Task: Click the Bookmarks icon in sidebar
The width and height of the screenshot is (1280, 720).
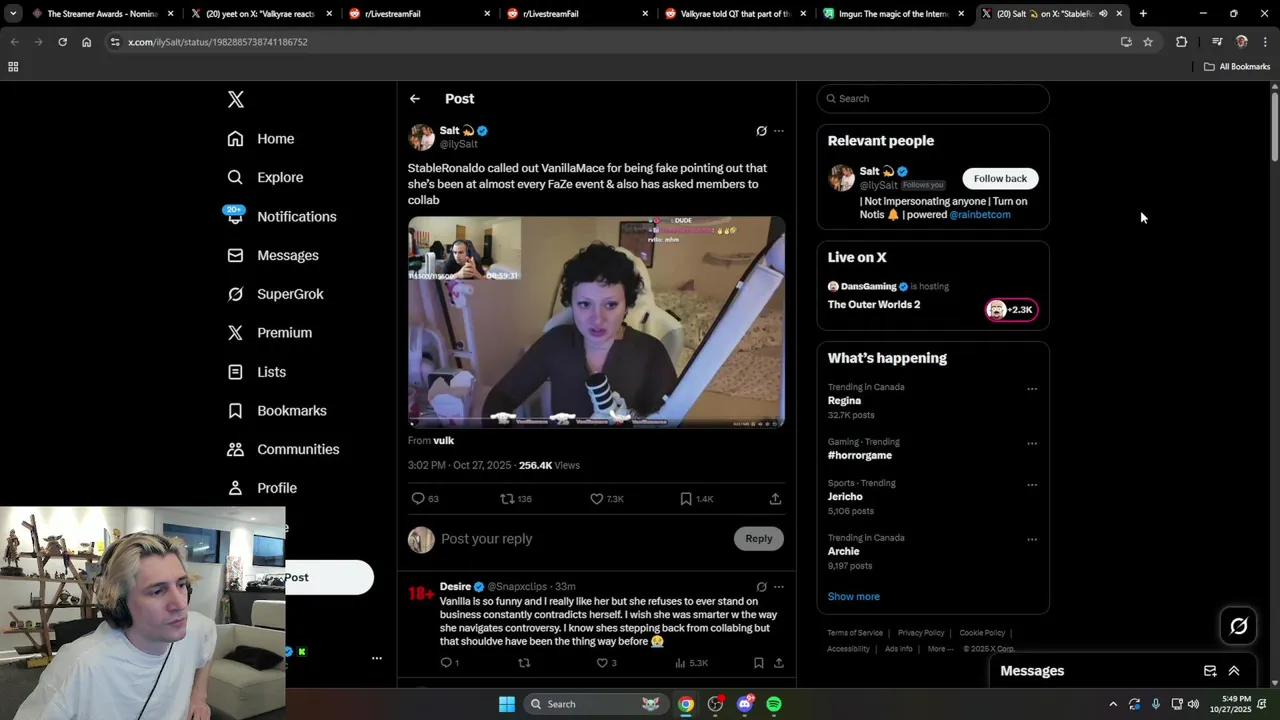Action: point(235,411)
